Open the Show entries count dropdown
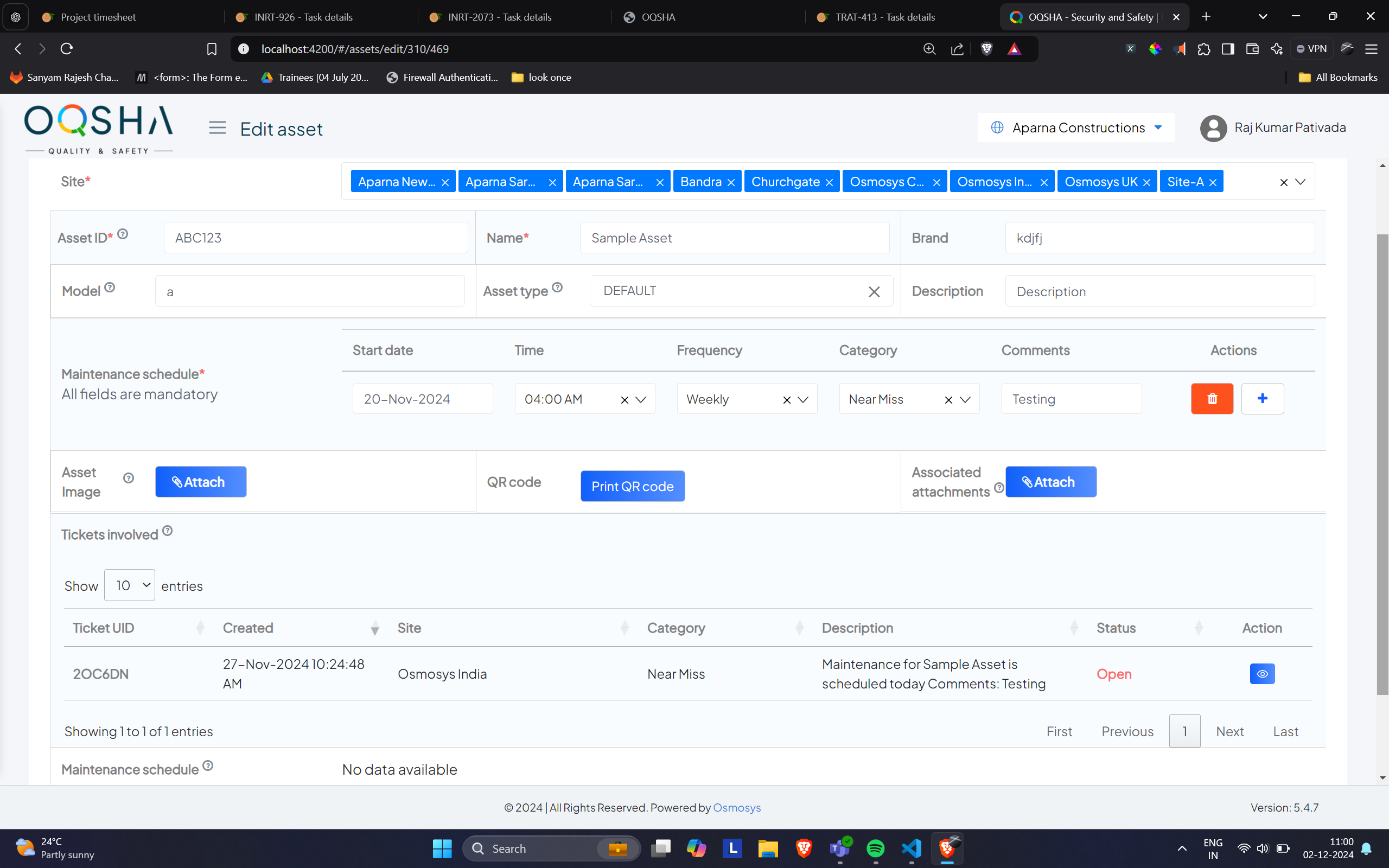This screenshot has width=1389, height=868. click(129, 585)
